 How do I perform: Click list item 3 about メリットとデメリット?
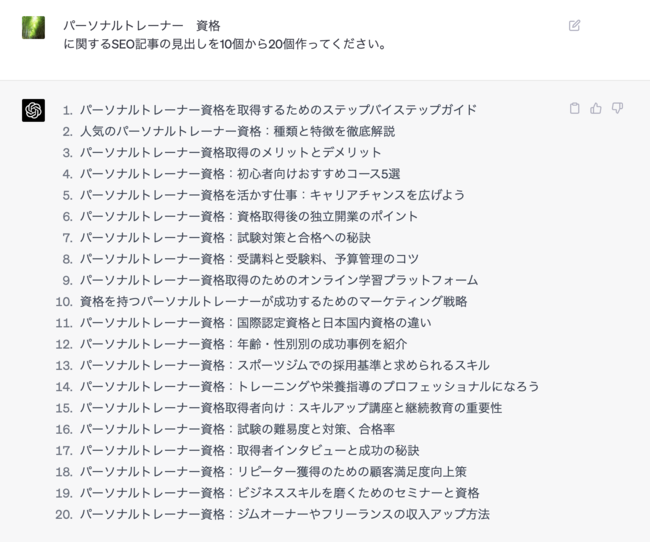[230, 152]
